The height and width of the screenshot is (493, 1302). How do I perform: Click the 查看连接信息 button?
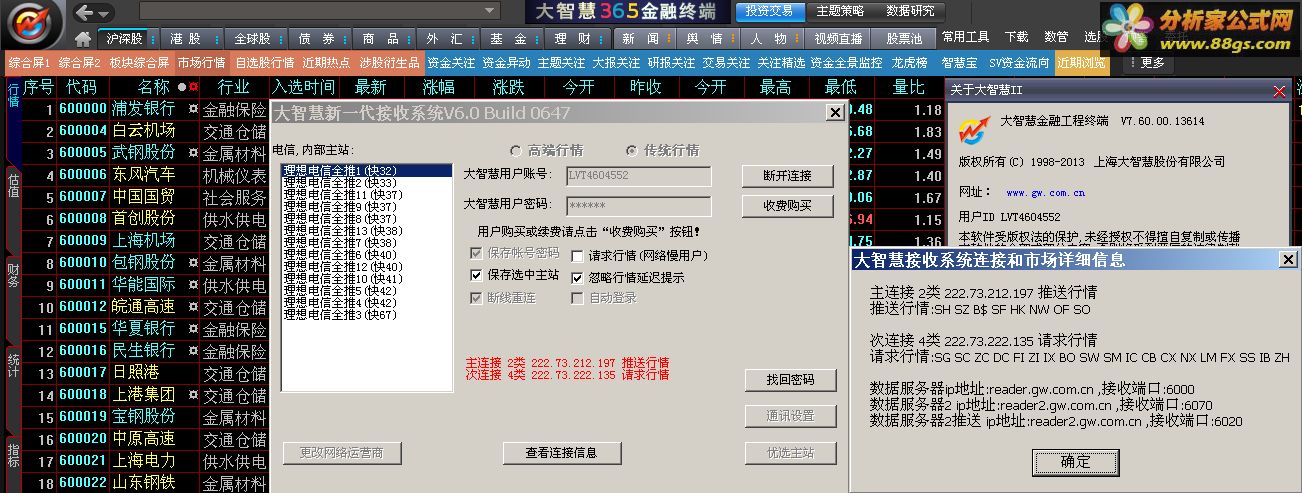(x=562, y=452)
